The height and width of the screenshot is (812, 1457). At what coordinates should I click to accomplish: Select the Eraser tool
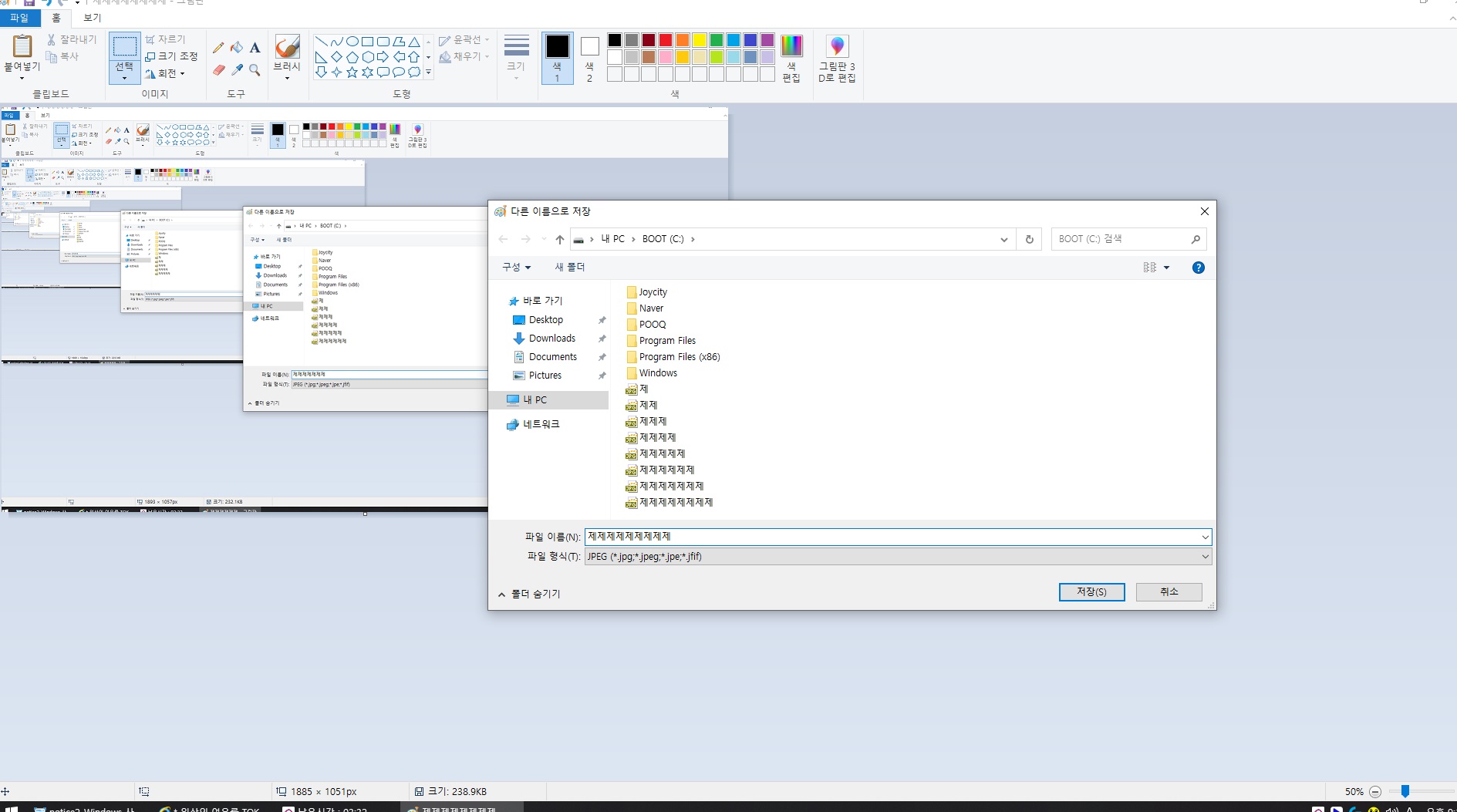(x=219, y=70)
